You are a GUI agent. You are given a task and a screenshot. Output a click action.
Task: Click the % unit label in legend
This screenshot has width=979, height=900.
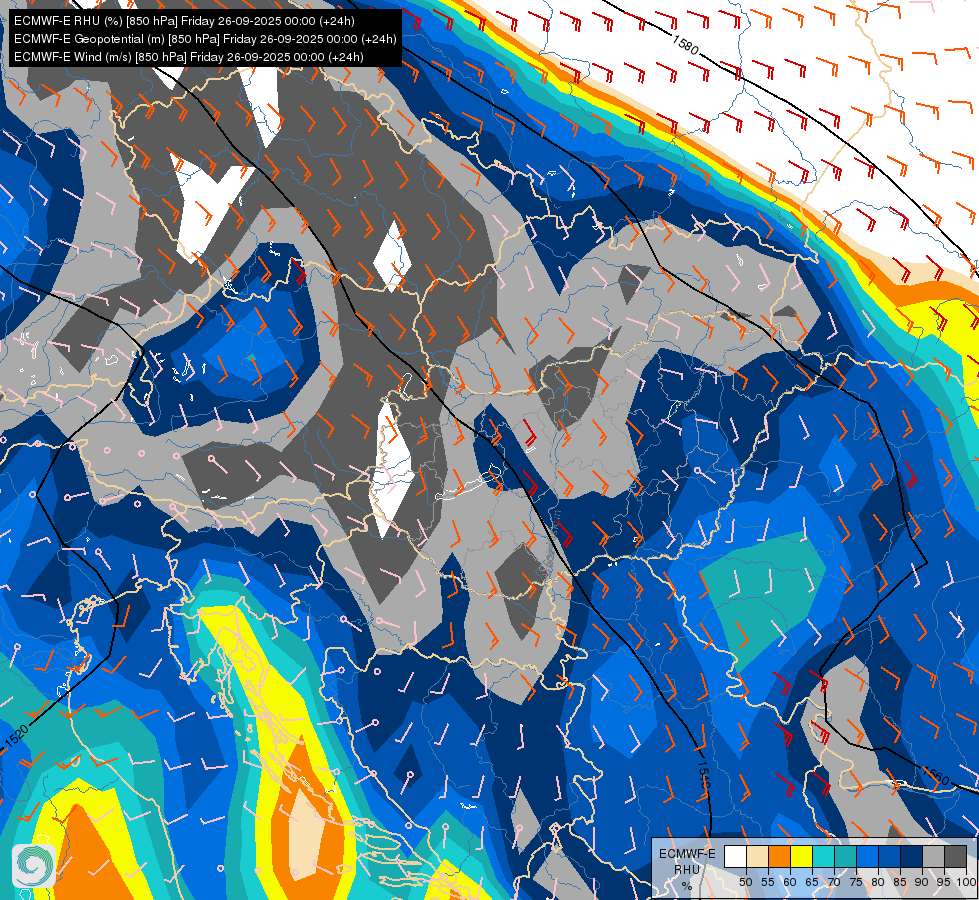[x=687, y=886]
